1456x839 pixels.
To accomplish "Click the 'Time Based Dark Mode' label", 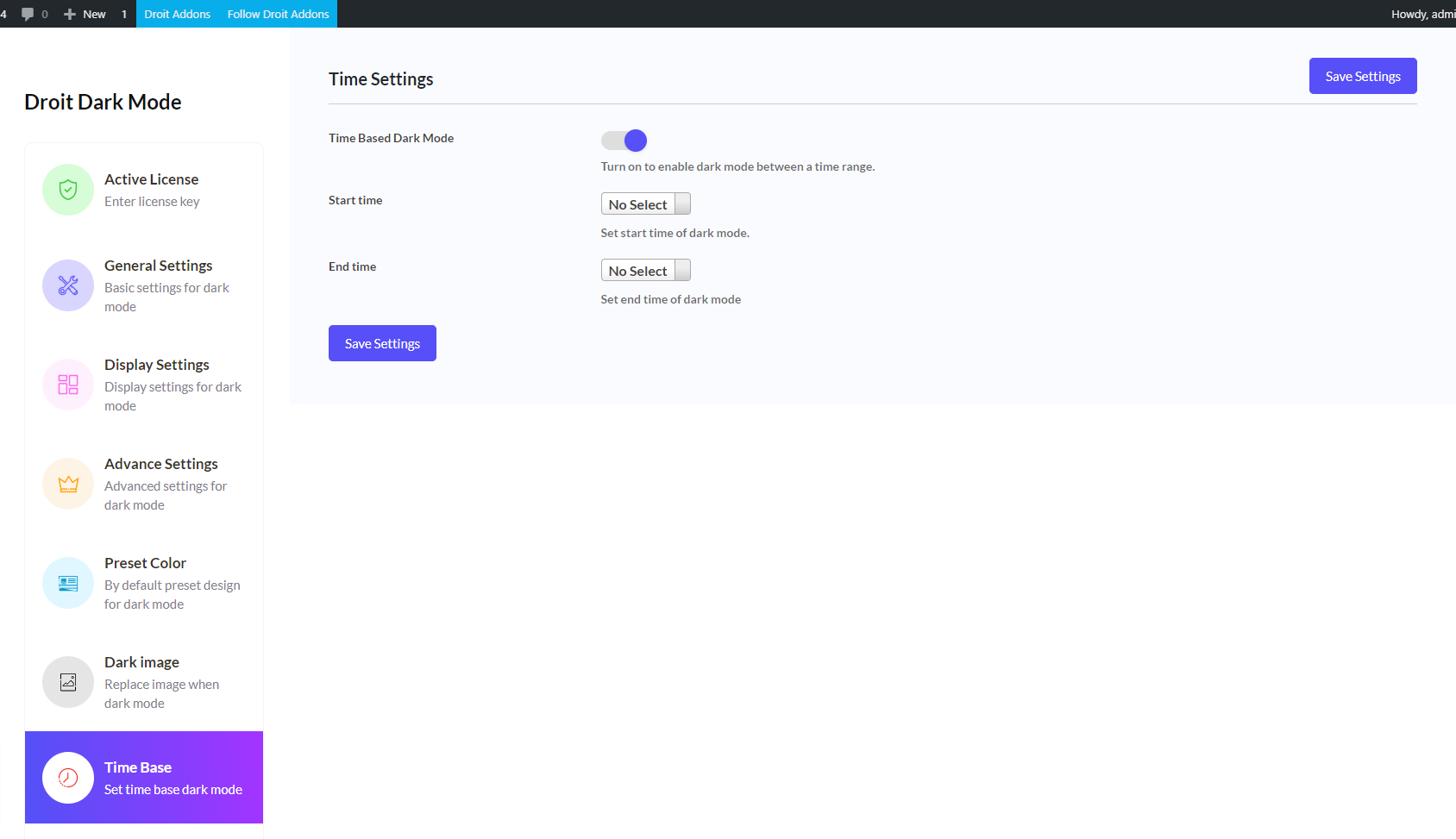I will tap(391, 138).
